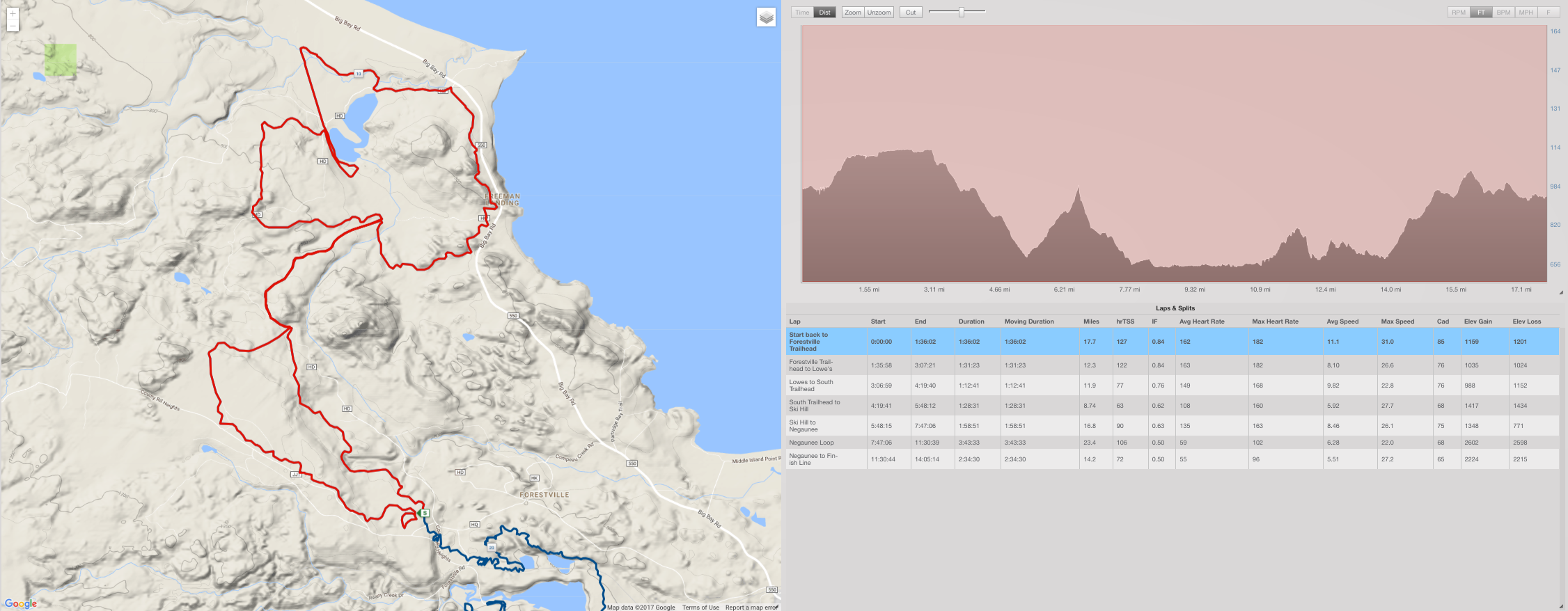
Task: Click the Cut button
Action: (x=911, y=13)
